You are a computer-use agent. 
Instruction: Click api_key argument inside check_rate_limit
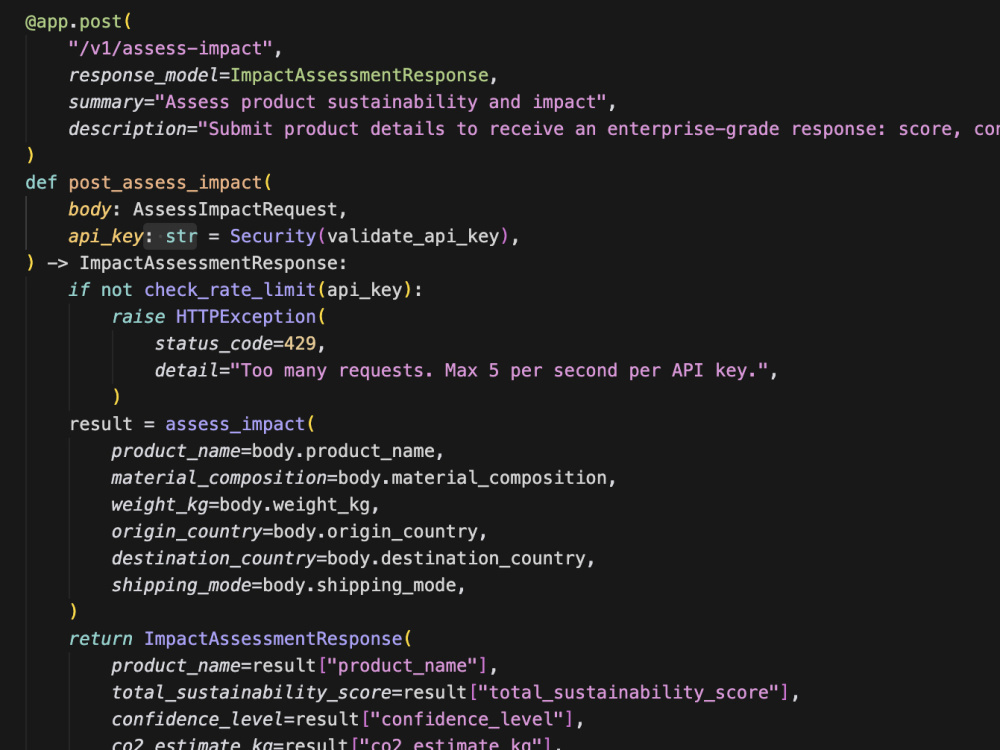tap(365, 290)
